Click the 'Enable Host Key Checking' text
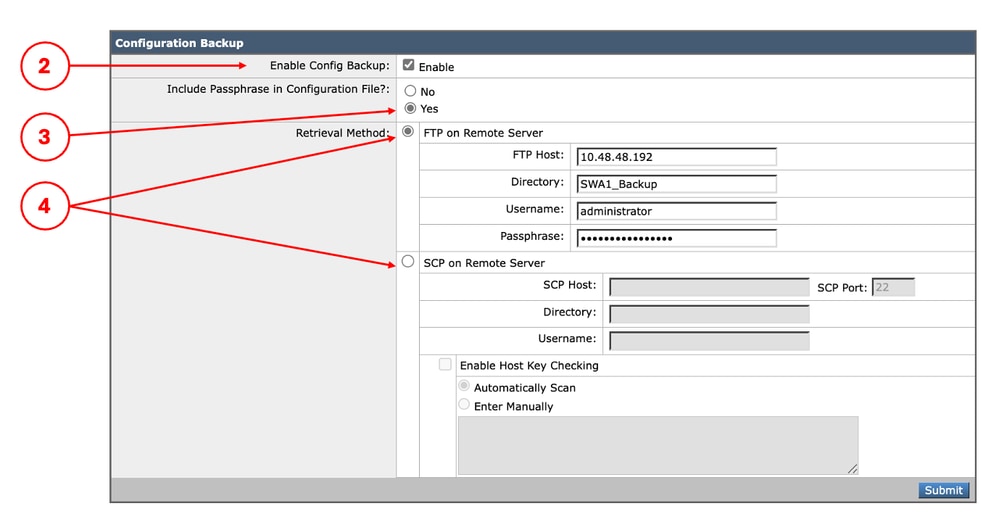The image size is (999, 522). (x=529, y=366)
